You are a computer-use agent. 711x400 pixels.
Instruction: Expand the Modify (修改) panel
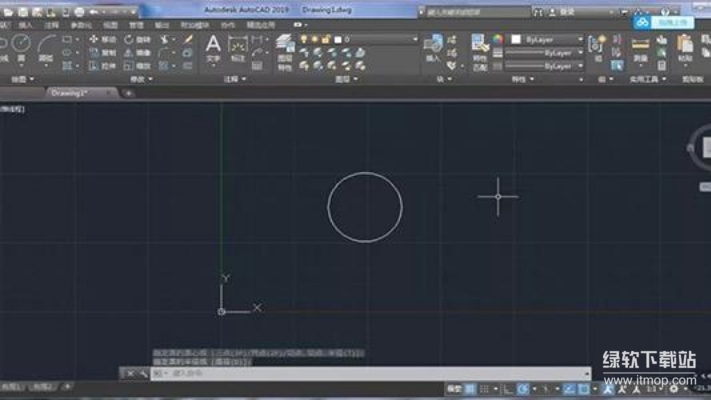(141, 79)
